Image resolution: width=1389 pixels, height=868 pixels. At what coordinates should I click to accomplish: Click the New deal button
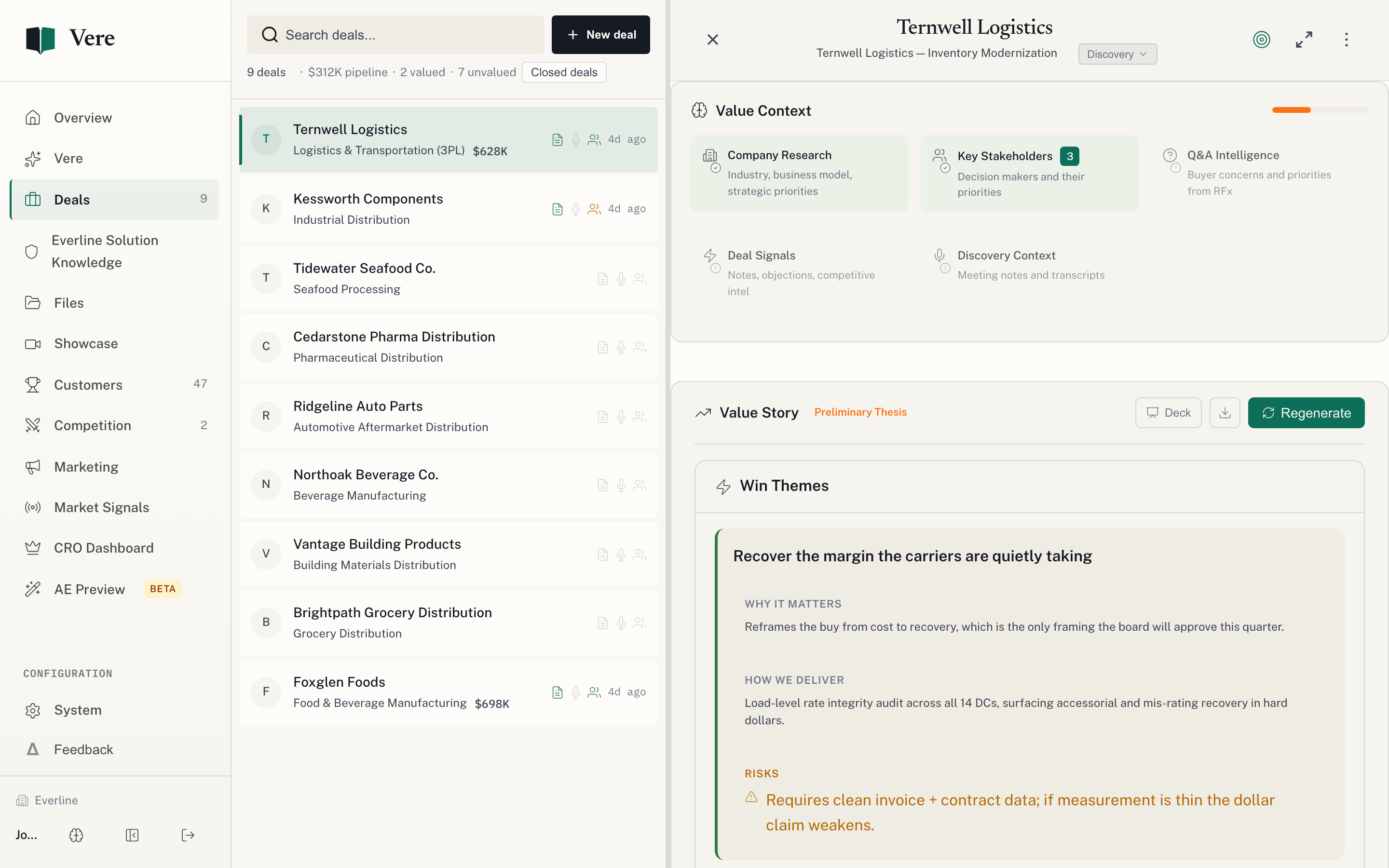coord(600,34)
